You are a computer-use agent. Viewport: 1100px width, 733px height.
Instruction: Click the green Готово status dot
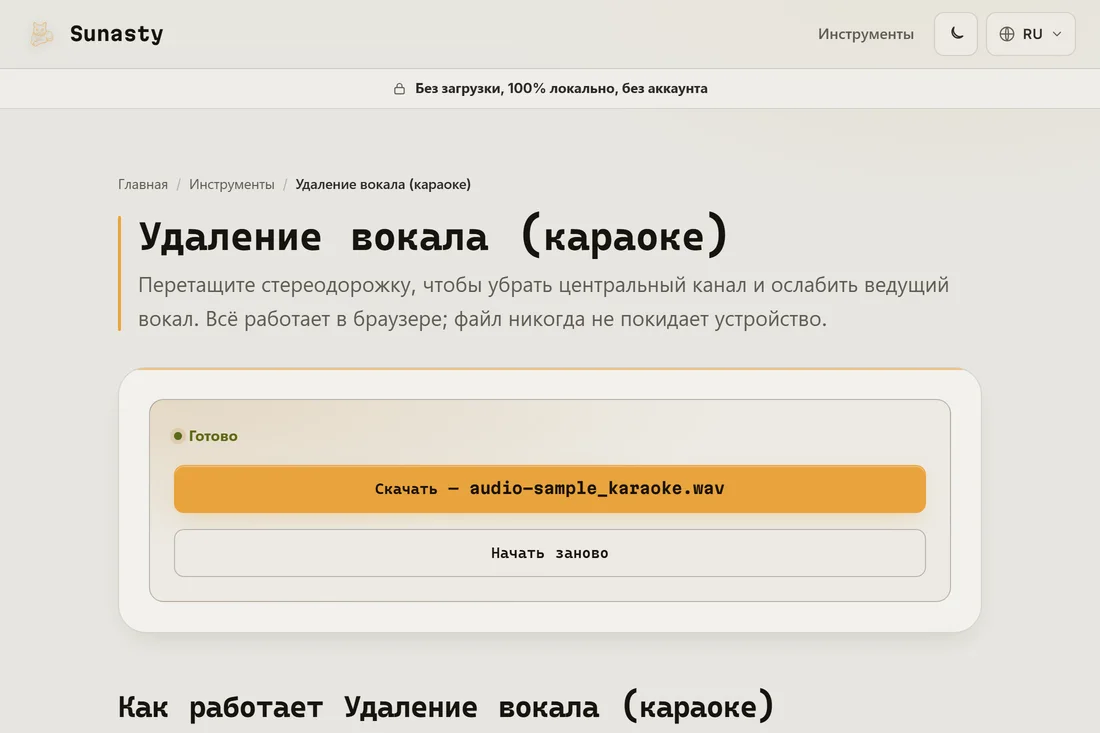[178, 436]
